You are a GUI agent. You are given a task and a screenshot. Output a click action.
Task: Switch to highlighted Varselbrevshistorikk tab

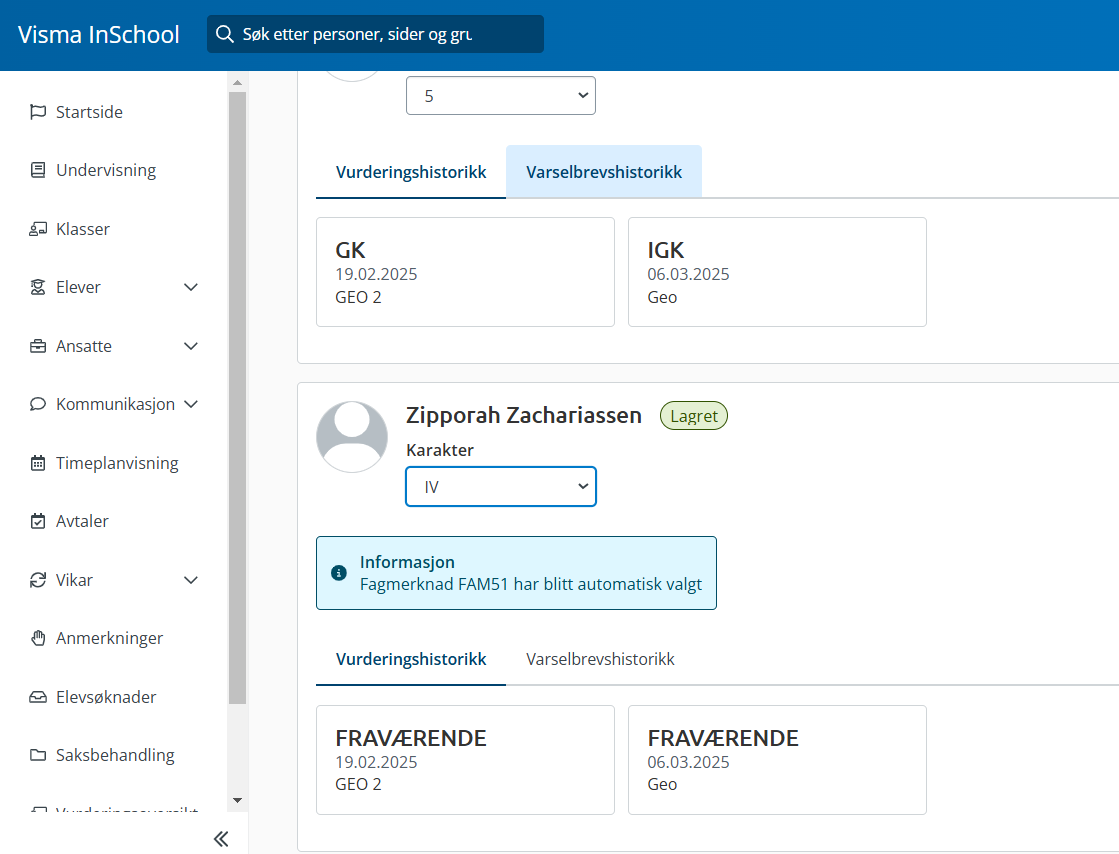[x=604, y=172]
